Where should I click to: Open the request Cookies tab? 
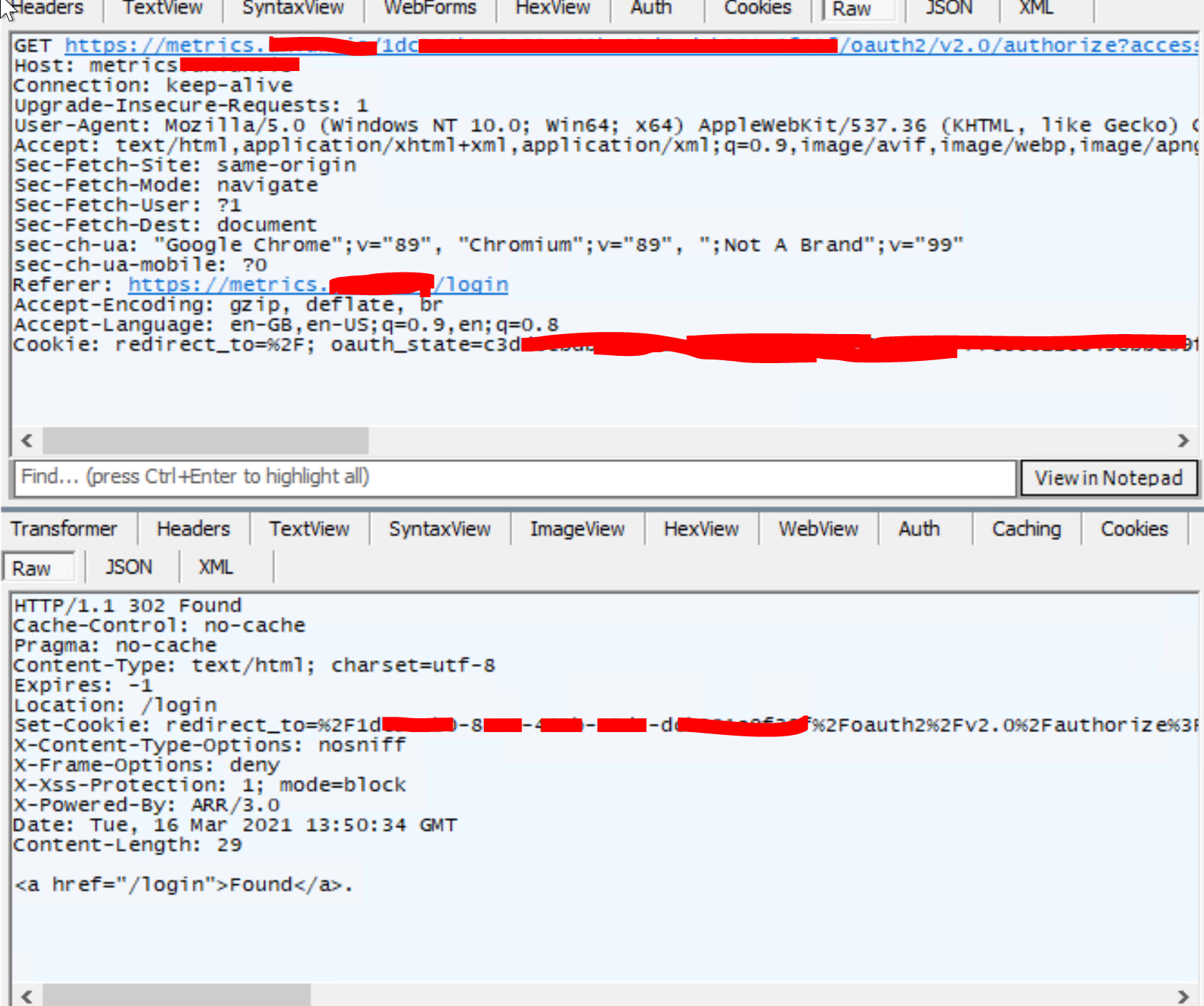click(757, 9)
